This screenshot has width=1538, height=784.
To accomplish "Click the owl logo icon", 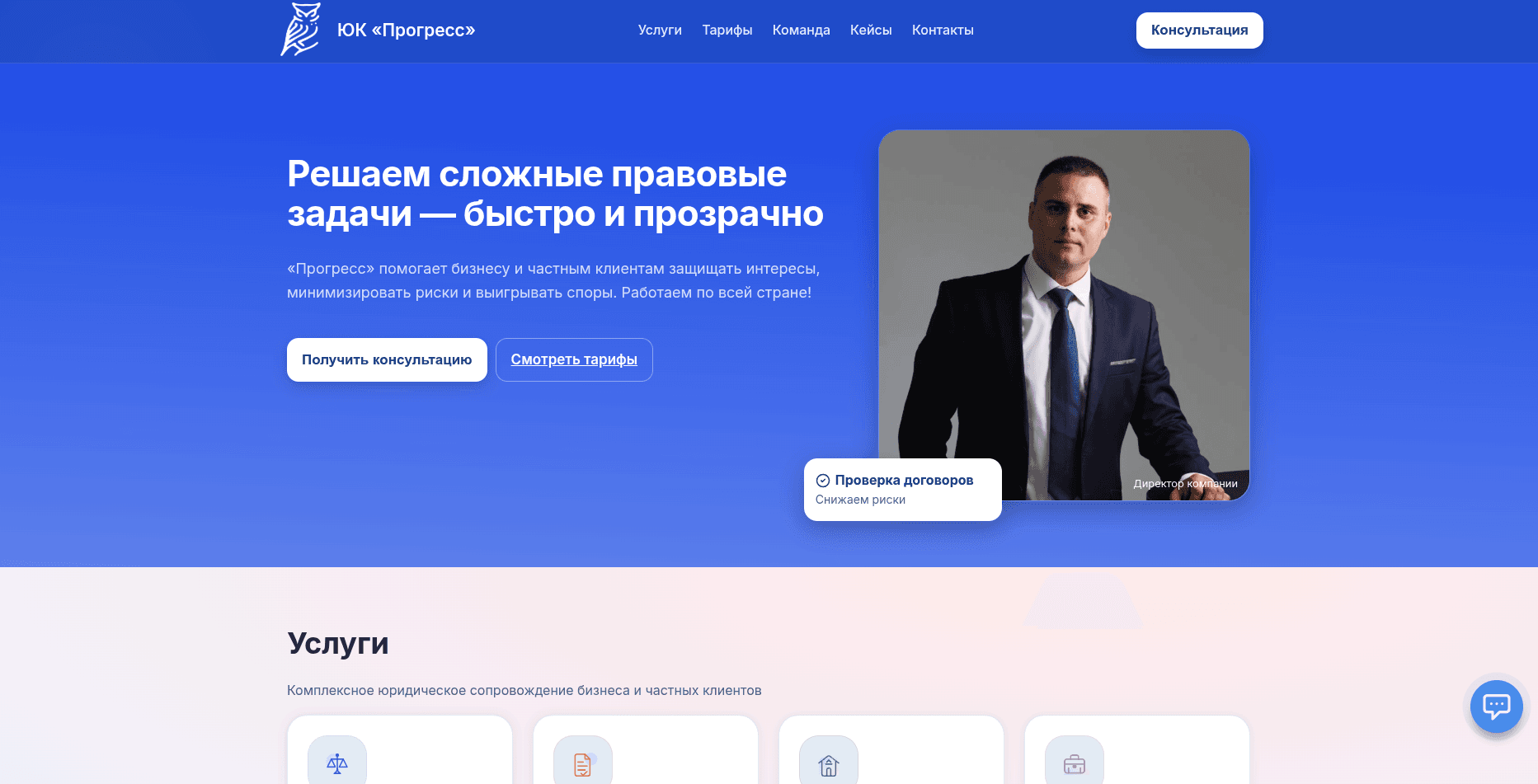I will point(301,30).
